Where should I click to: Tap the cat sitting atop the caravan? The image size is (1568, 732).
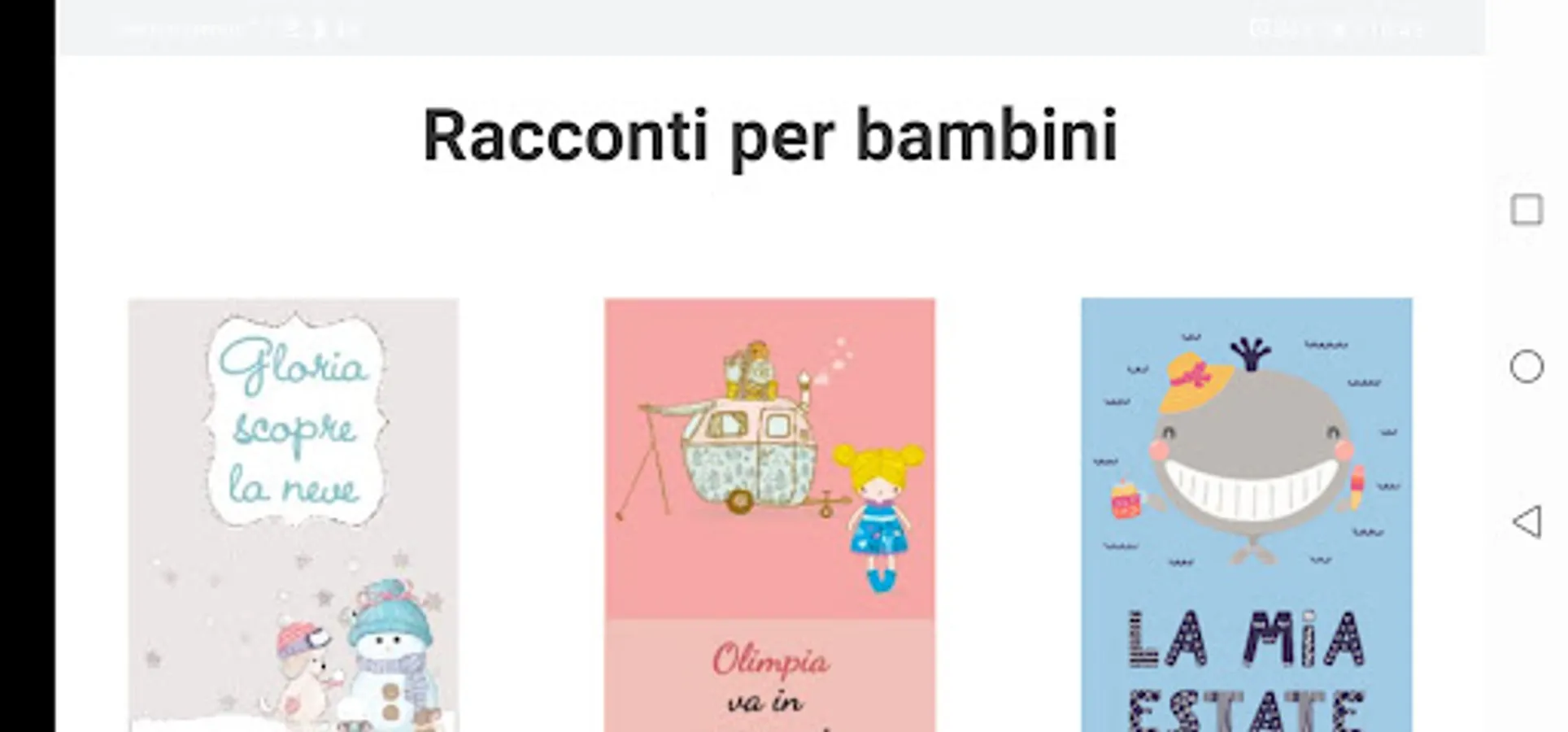pyautogui.click(x=750, y=370)
